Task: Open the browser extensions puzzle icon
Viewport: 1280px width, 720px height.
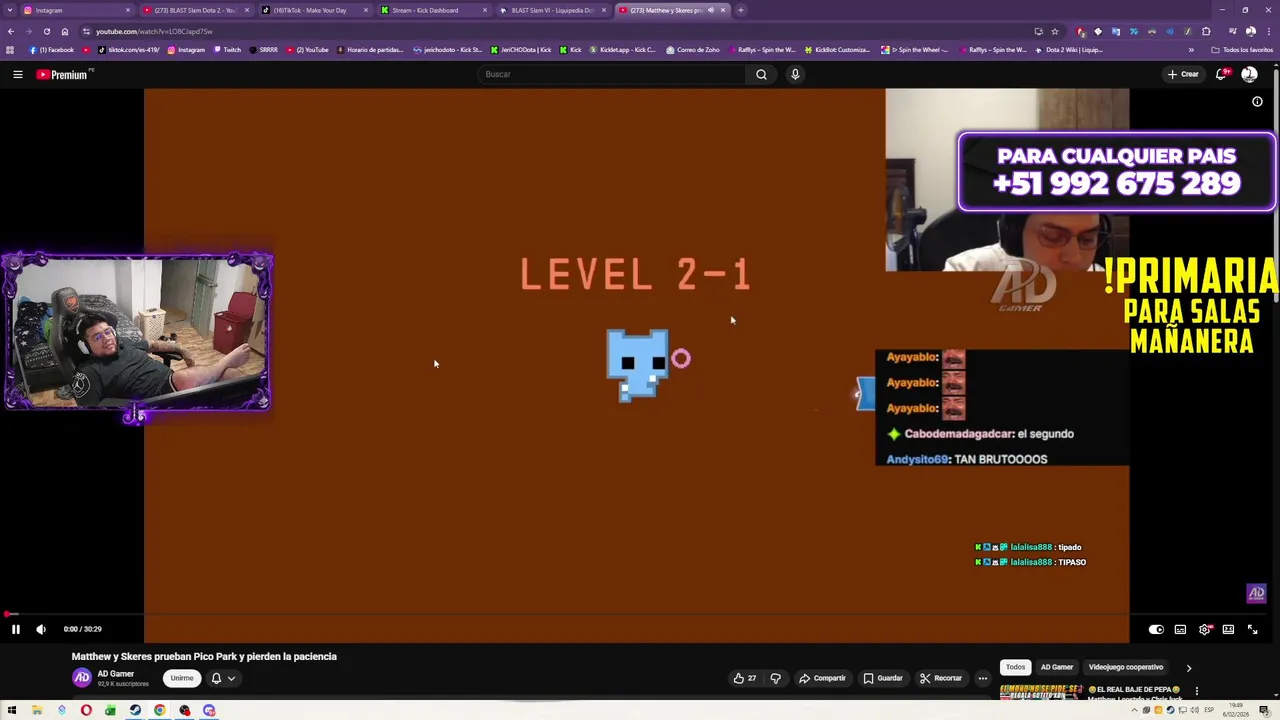Action: (x=1206, y=31)
